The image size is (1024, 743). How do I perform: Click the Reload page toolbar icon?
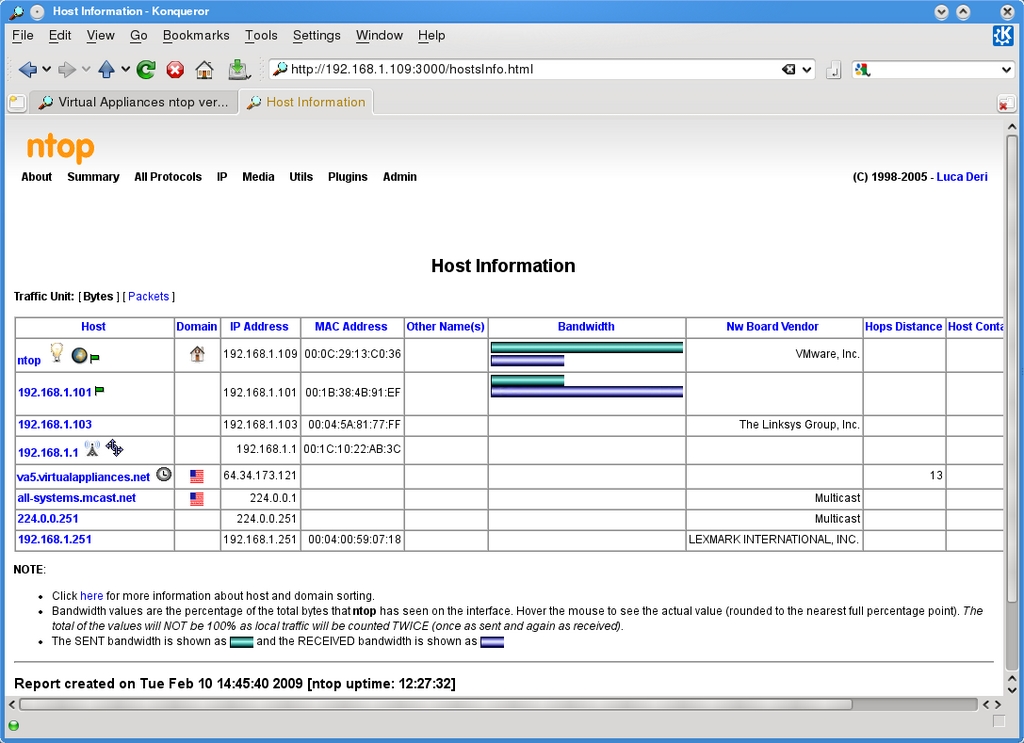(146, 69)
